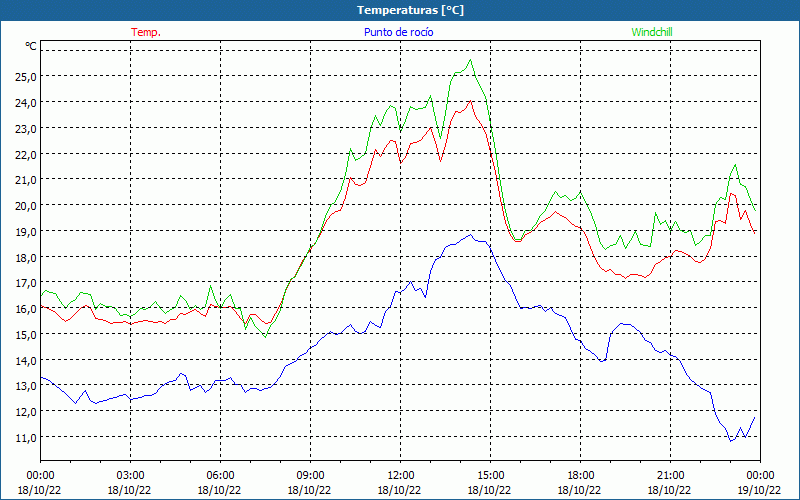Click the 06:00 time axis label
This screenshot has height=500, width=800.
(x=220, y=476)
